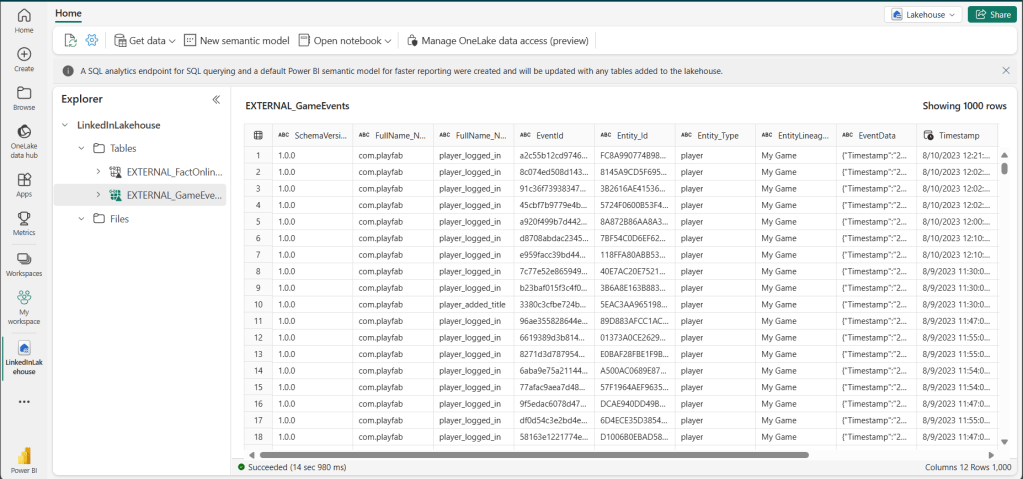
Task: Click the settings gear icon in toolbar
Action: tap(92, 41)
